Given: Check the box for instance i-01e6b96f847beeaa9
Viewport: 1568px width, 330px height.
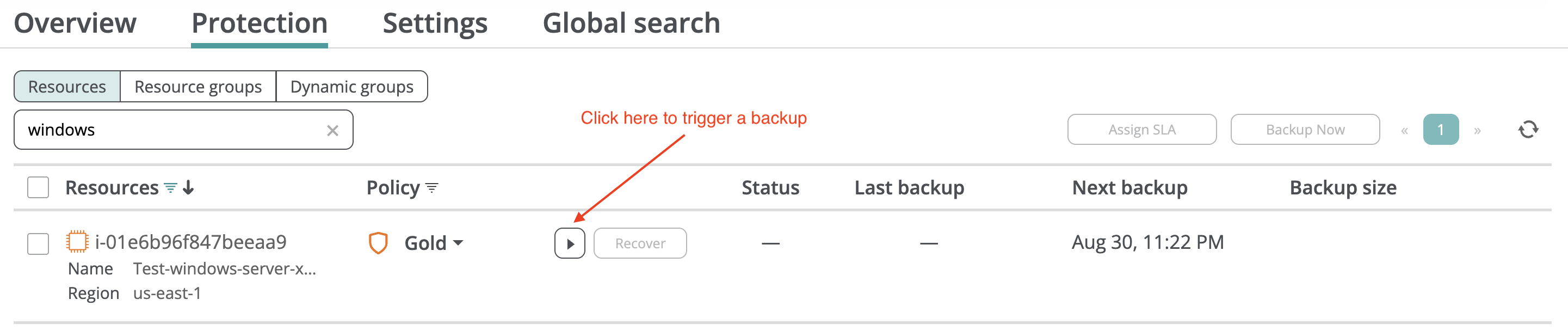Looking at the screenshot, I should 38,243.
